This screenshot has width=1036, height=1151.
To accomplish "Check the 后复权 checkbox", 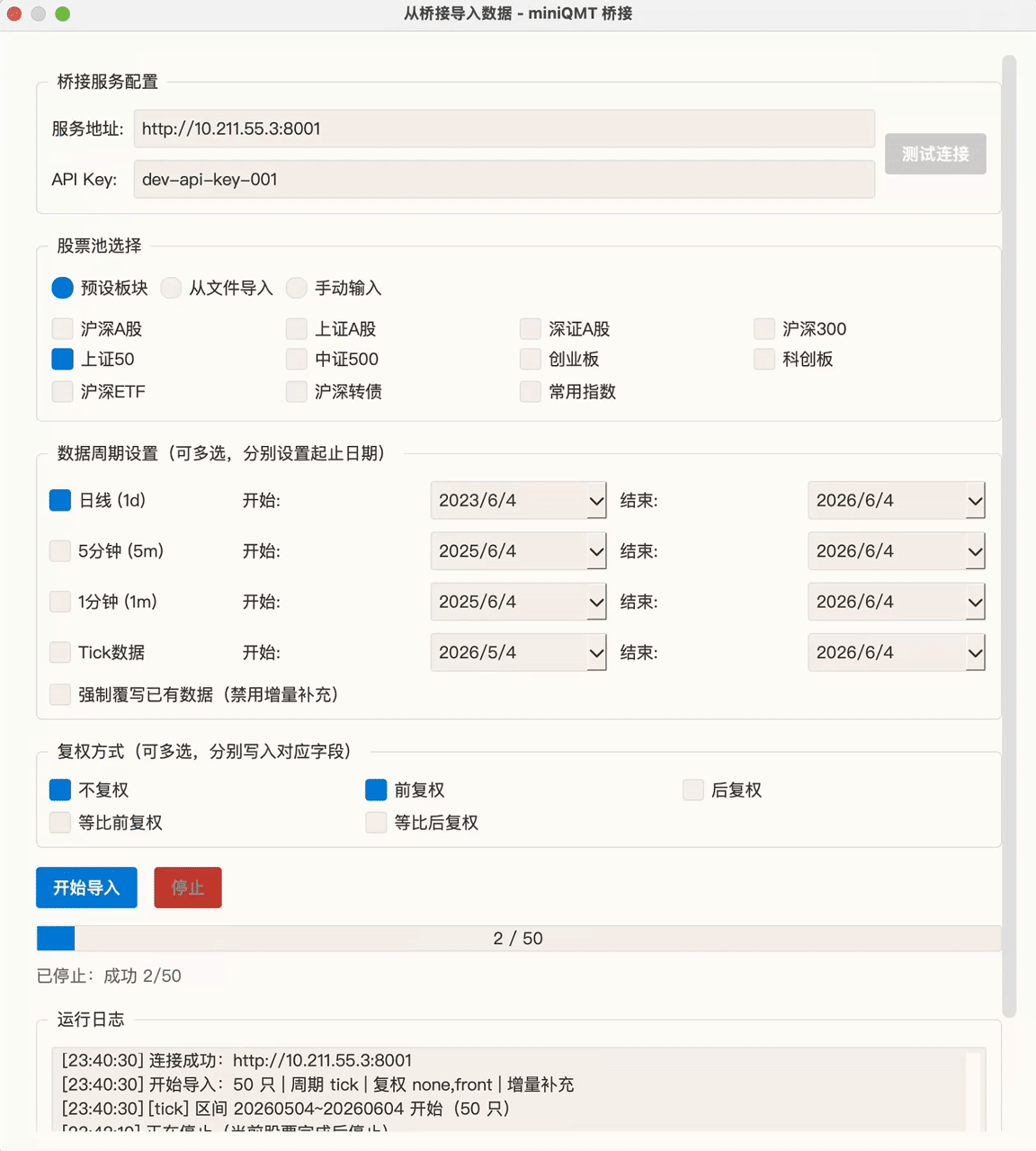I will (x=693, y=790).
